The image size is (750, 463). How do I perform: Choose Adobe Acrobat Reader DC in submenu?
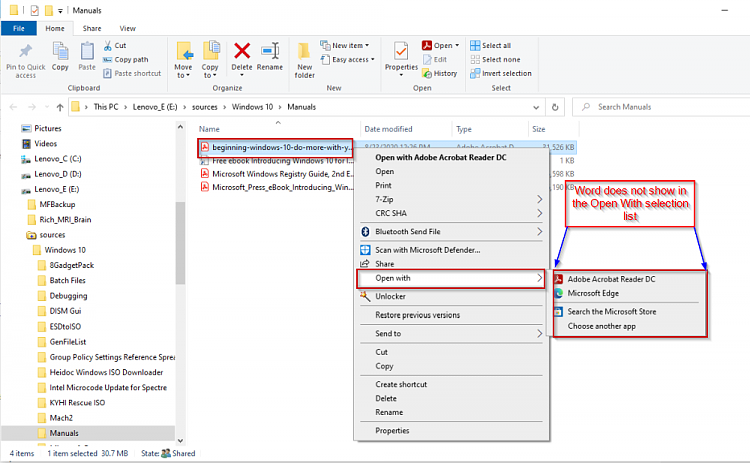pyautogui.click(x=610, y=279)
